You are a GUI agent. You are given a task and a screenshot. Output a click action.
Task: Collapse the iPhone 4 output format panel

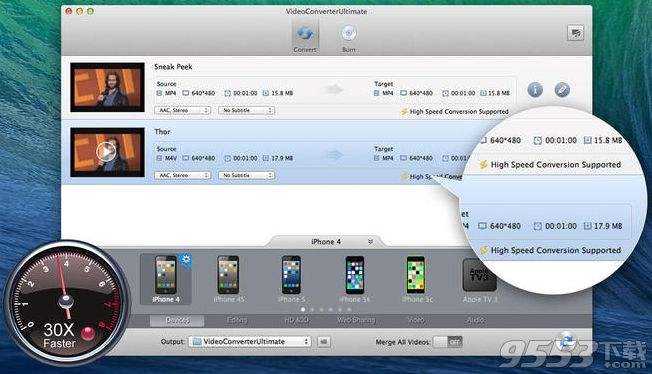click(x=370, y=241)
